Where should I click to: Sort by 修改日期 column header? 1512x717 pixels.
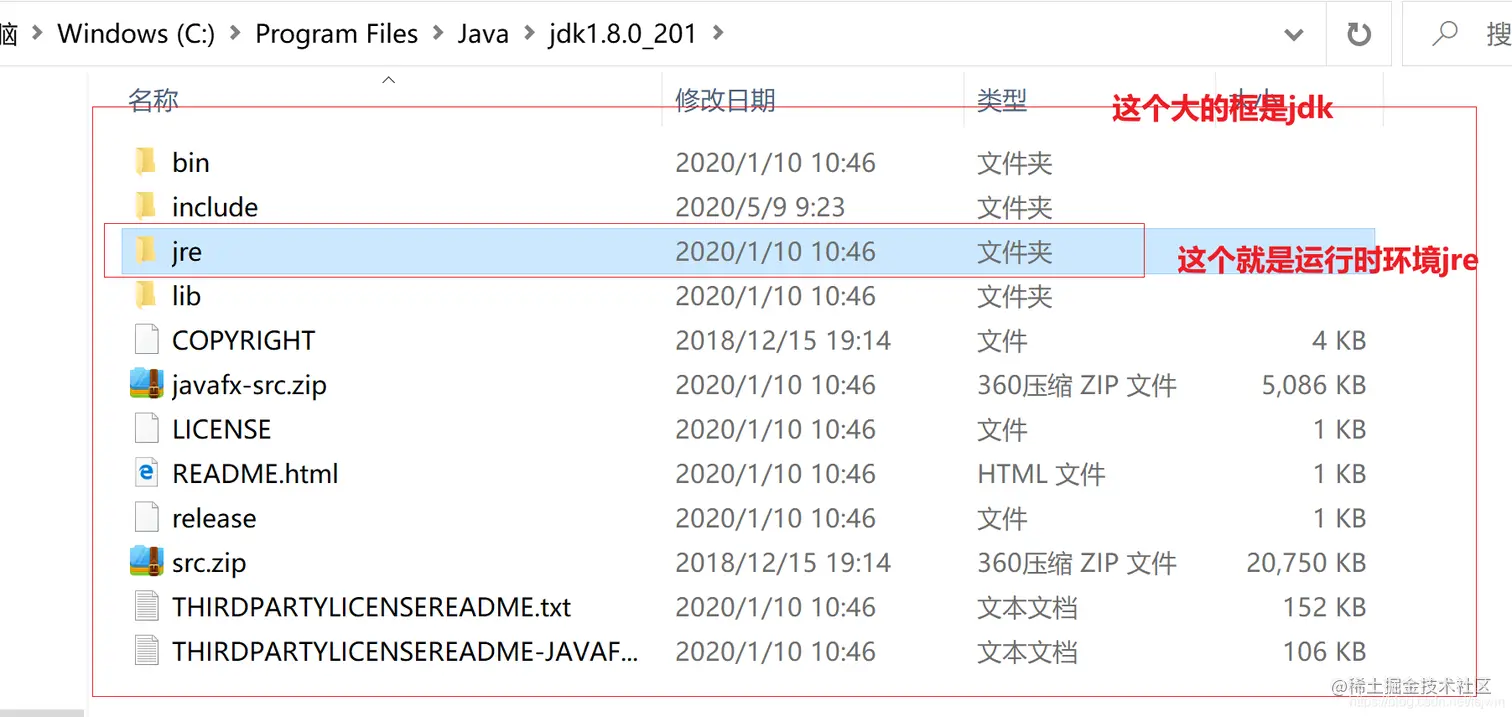[x=725, y=100]
